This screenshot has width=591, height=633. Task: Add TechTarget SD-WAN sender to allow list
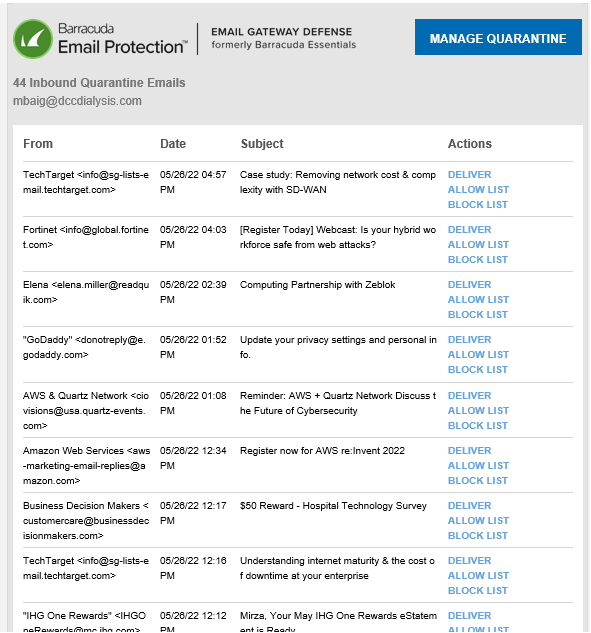478,190
